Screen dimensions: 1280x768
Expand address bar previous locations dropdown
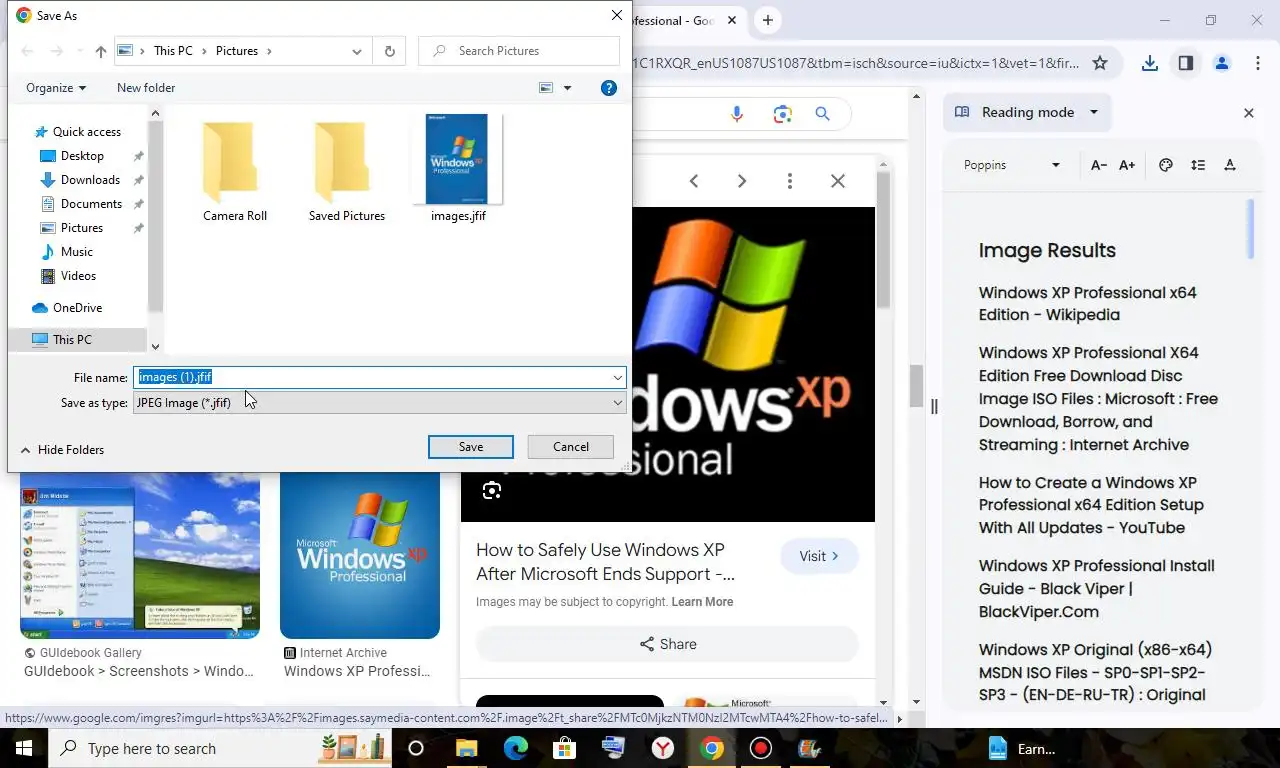357,51
